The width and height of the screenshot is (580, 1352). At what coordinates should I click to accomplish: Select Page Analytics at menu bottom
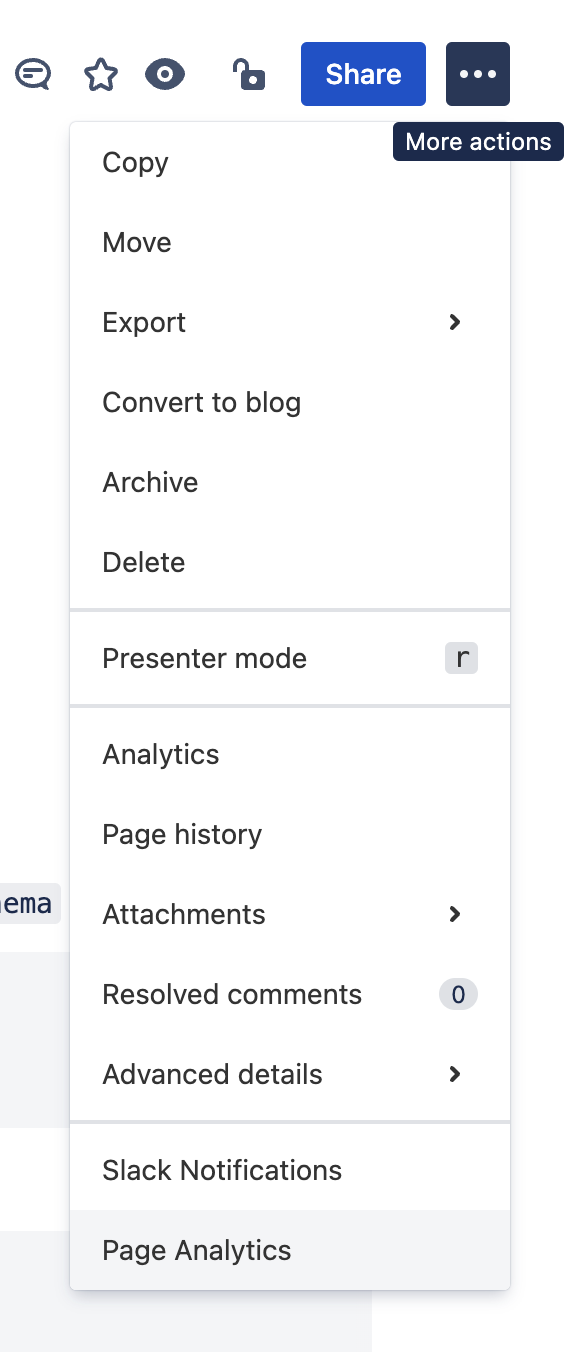tap(290, 1250)
